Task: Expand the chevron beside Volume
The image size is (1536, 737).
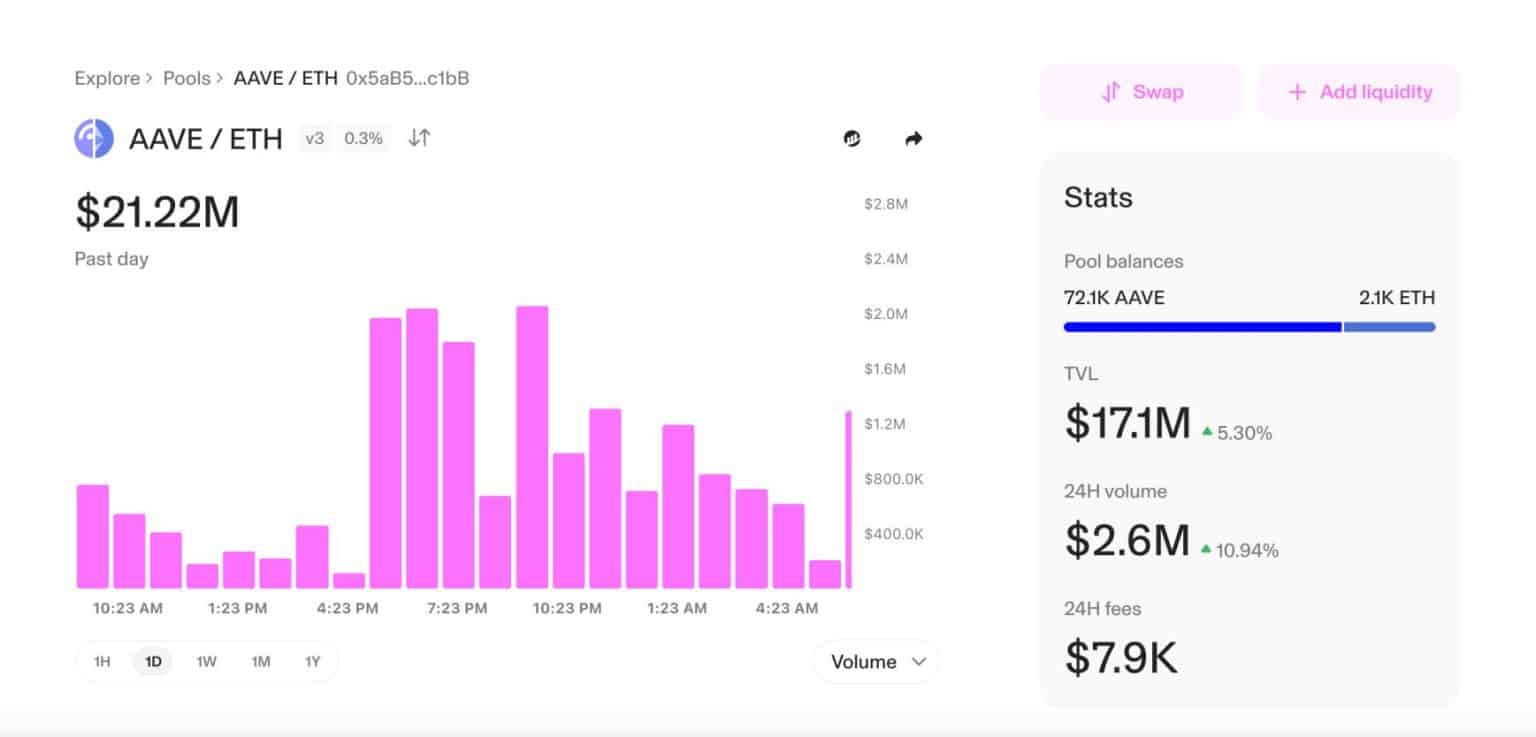Action: point(919,662)
